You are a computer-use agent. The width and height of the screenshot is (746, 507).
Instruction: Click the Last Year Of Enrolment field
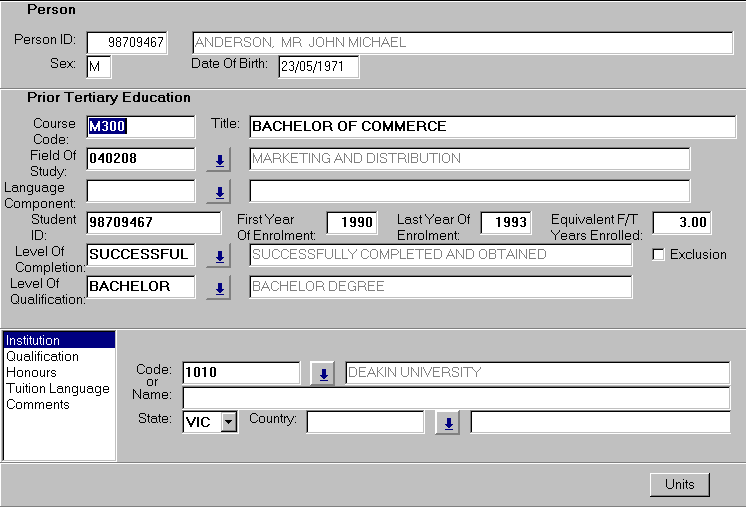[x=506, y=223]
